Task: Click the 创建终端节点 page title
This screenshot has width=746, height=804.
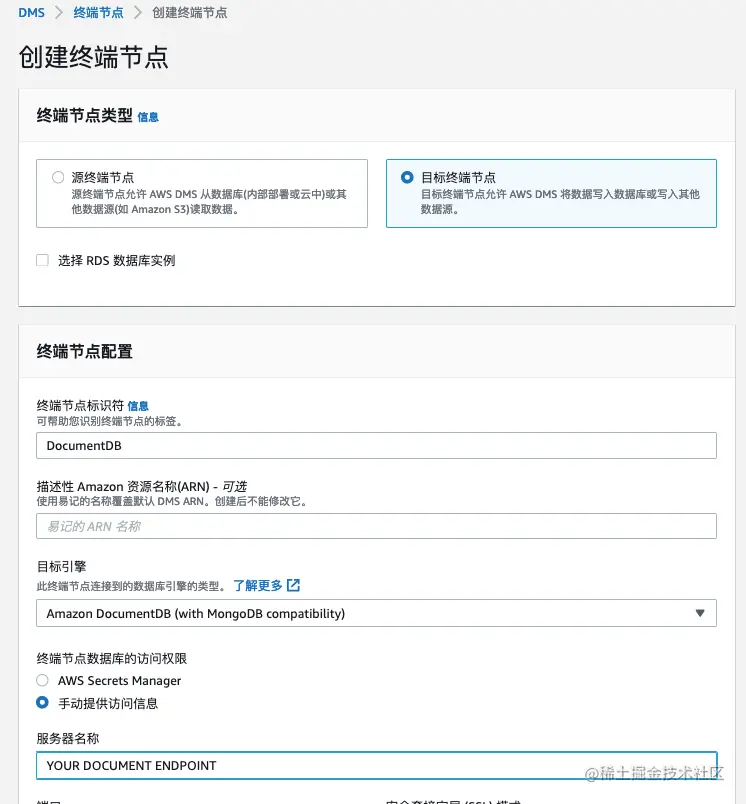Action: (x=93, y=57)
